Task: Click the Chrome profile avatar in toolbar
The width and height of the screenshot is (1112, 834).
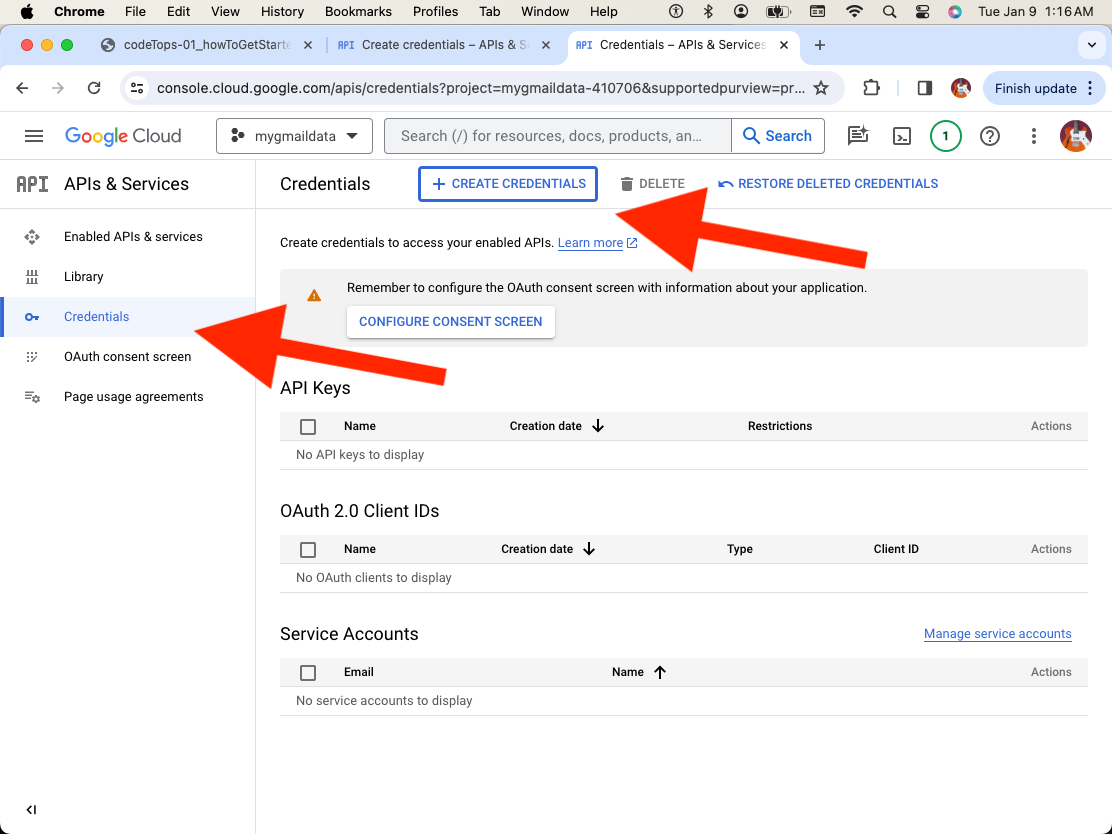Action: point(961,88)
